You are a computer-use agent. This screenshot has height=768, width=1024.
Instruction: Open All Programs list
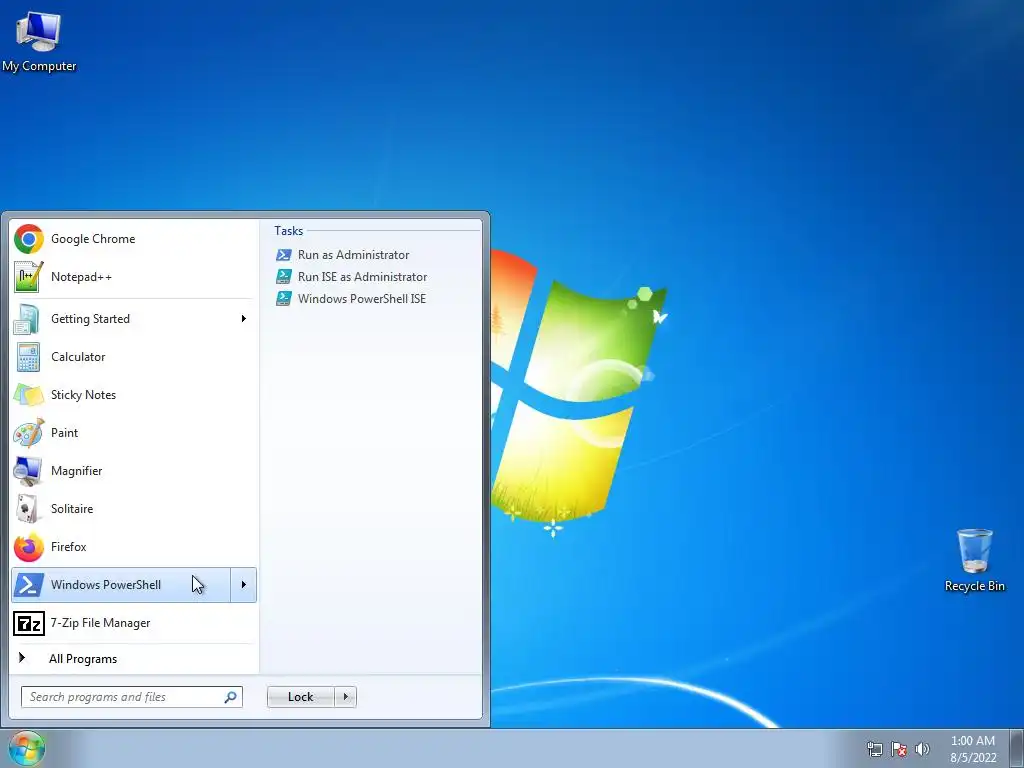pyautogui.click(x=83, y=659)
